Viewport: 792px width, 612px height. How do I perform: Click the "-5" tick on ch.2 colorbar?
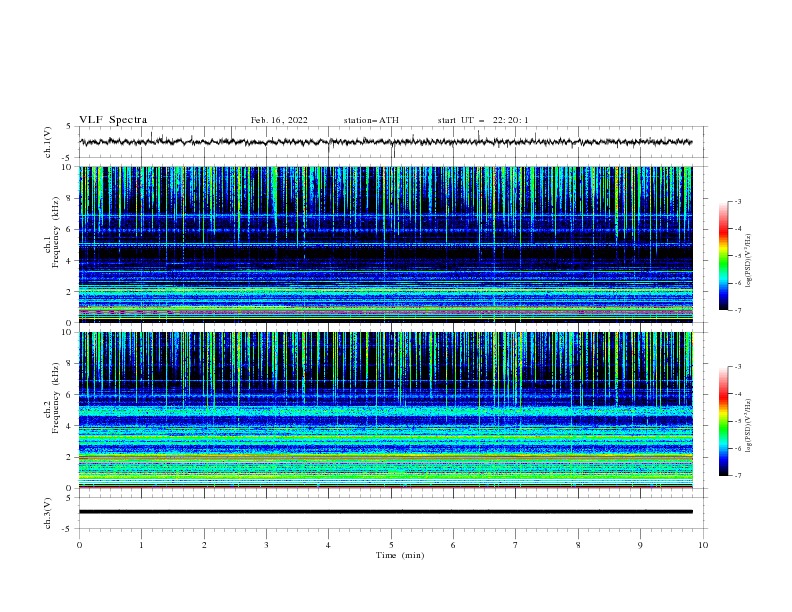click(x=737, y=421)
